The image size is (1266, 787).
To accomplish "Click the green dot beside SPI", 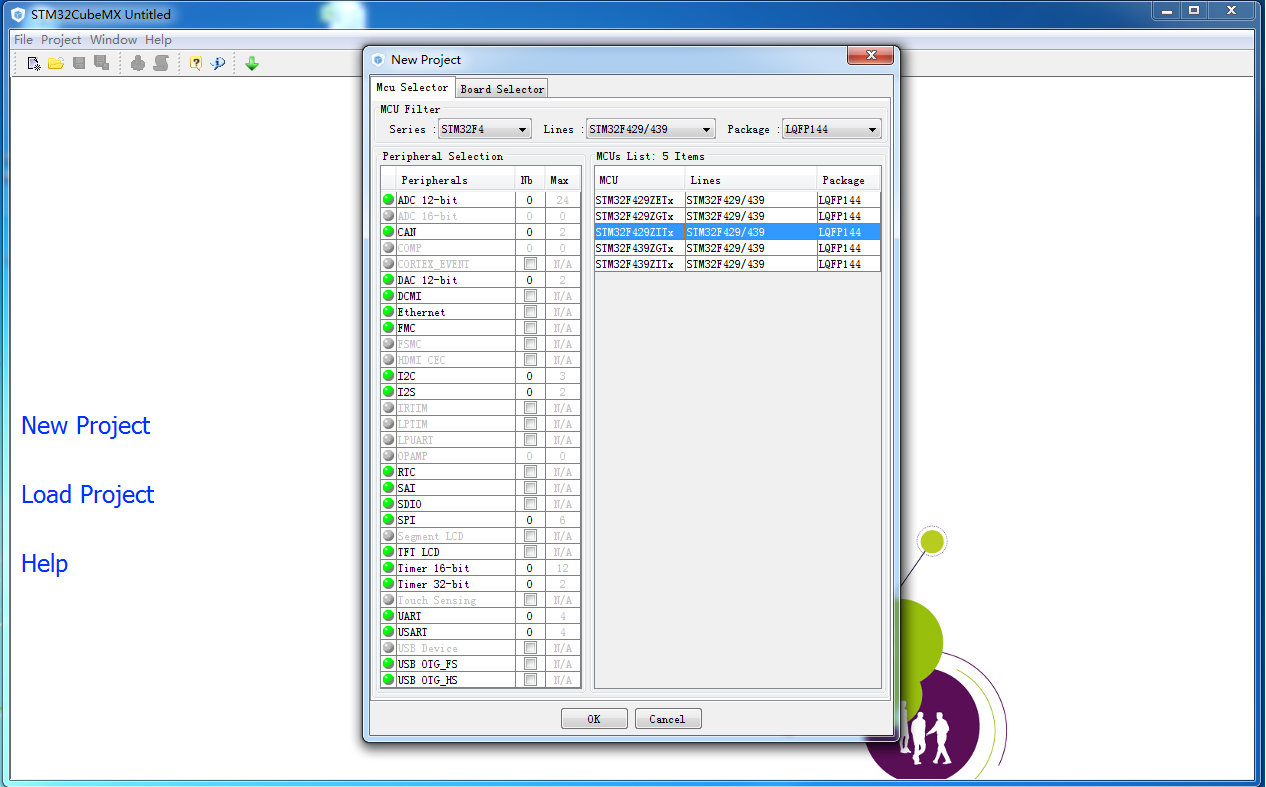I will [x=388, y=520].
